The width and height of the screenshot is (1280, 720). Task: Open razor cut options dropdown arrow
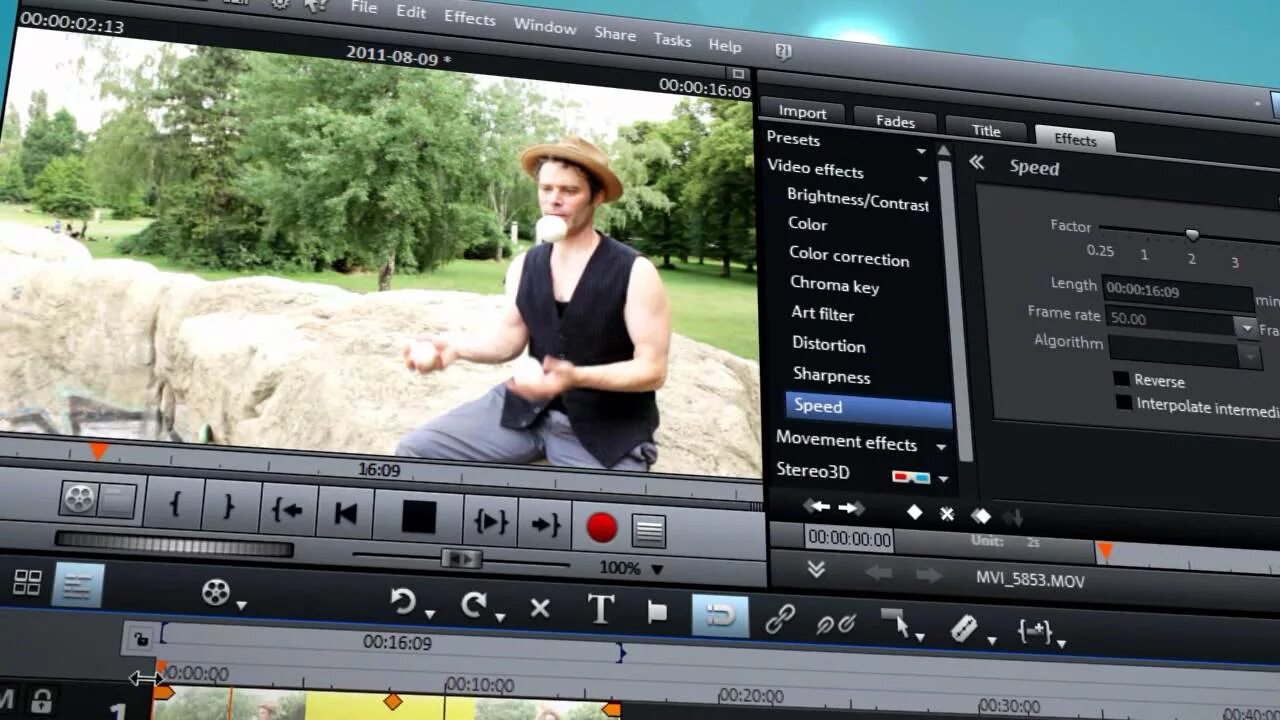click(x=991, y=640)
